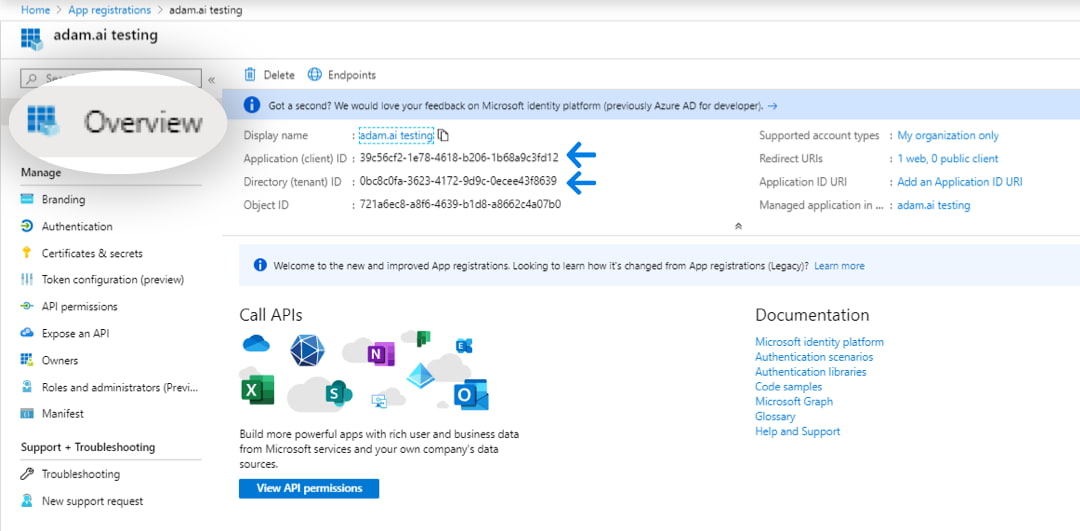
Task: Open Authentication scenarios documentation
Action: (x=813, y=357)
